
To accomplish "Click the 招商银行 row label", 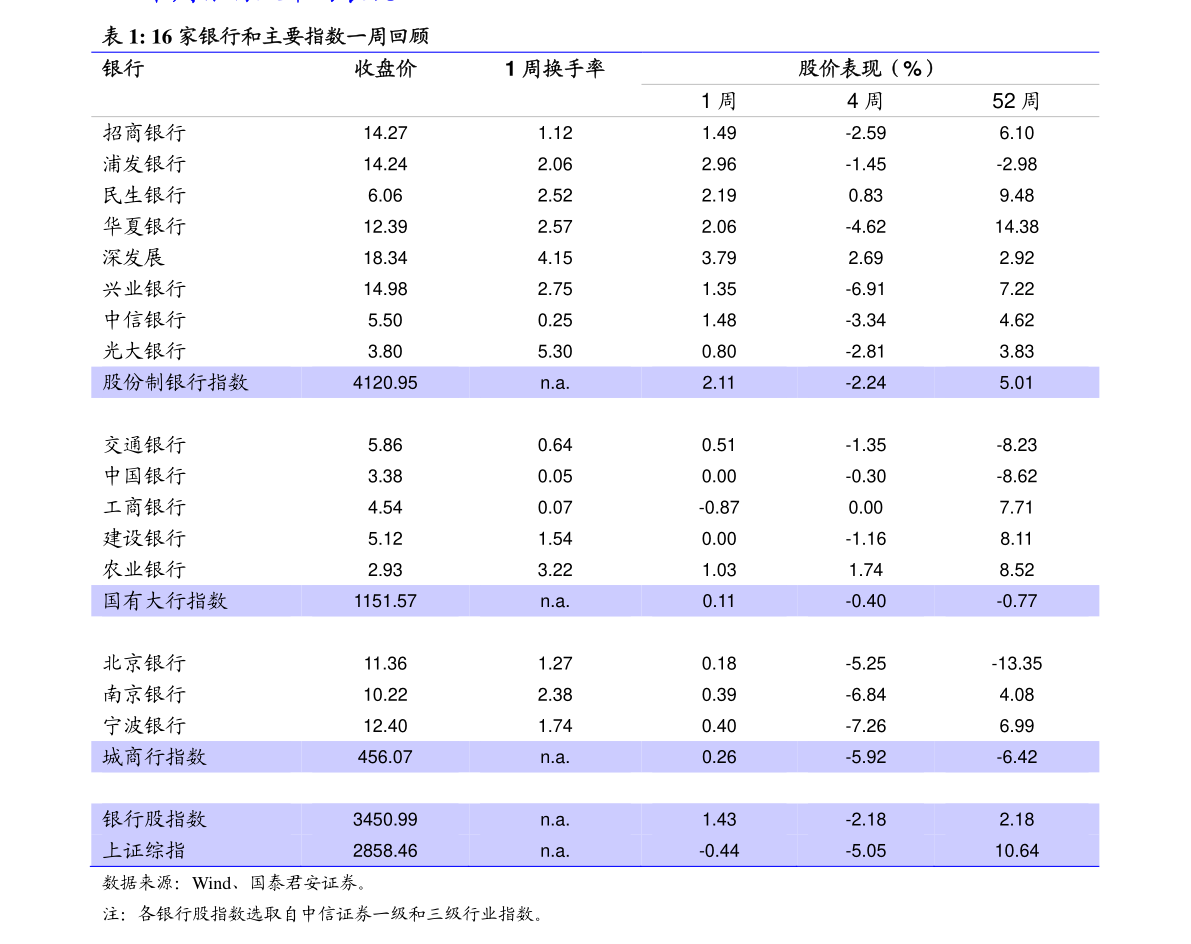I will [144, 133].
